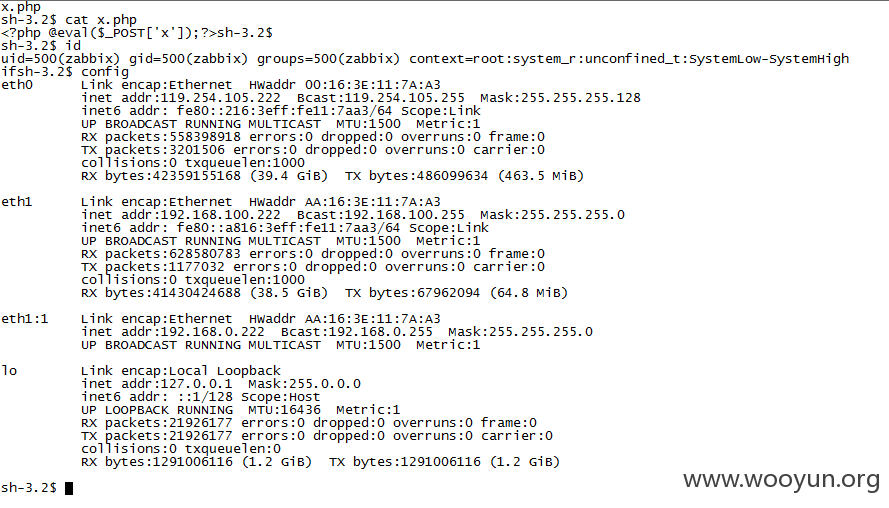Click the inet addr 192.168.100.222
Screen dimensions: 889x508
coord(221,215)
